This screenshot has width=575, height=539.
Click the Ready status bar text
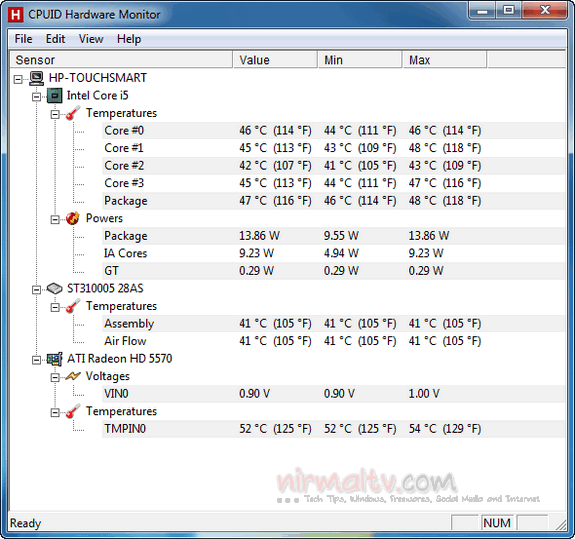pyautogui.click(x=25, y=523)
